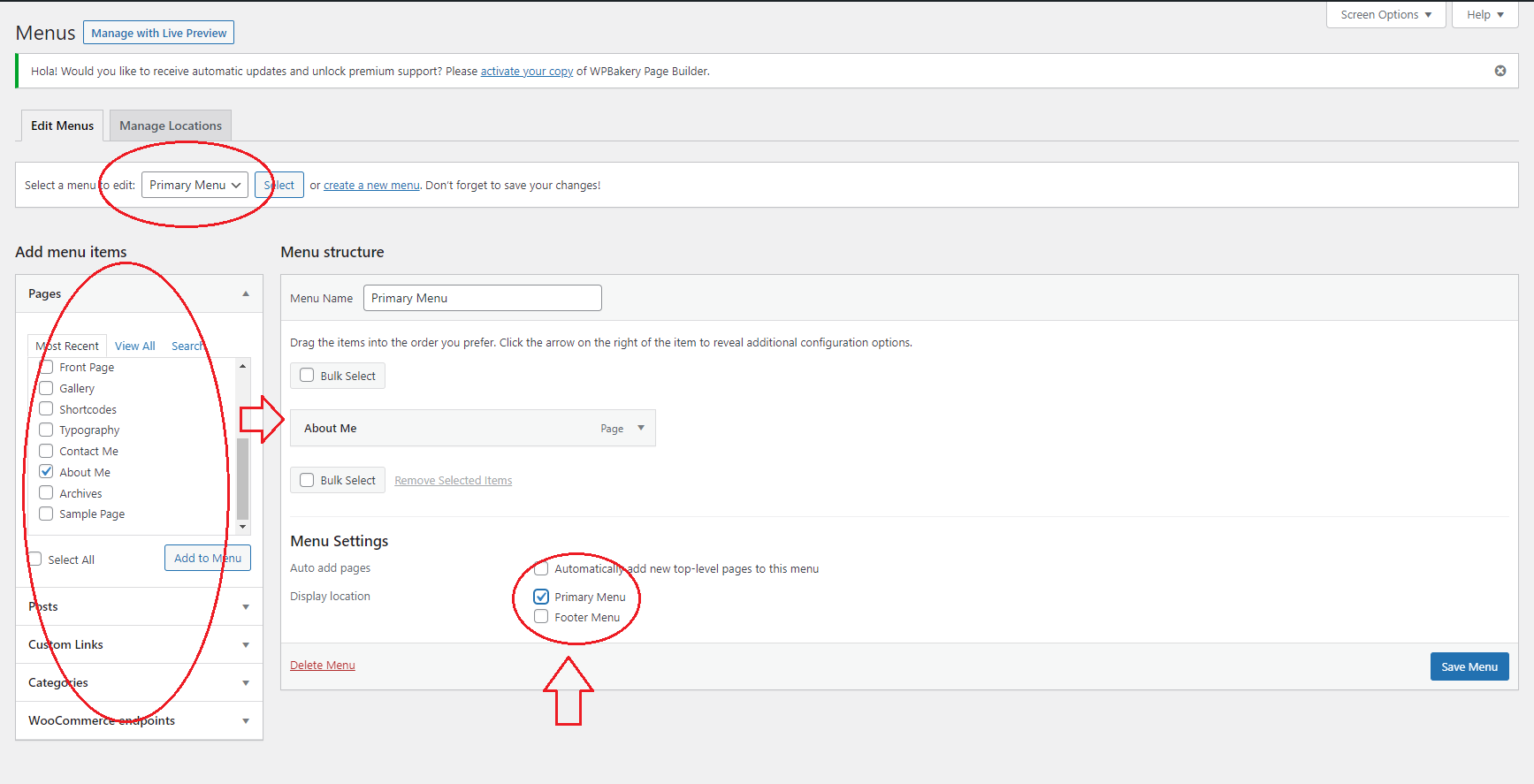This screenshot has height=784, width=1534.
Task: Enable Footer Menu display location
Action: click(541, 617)
